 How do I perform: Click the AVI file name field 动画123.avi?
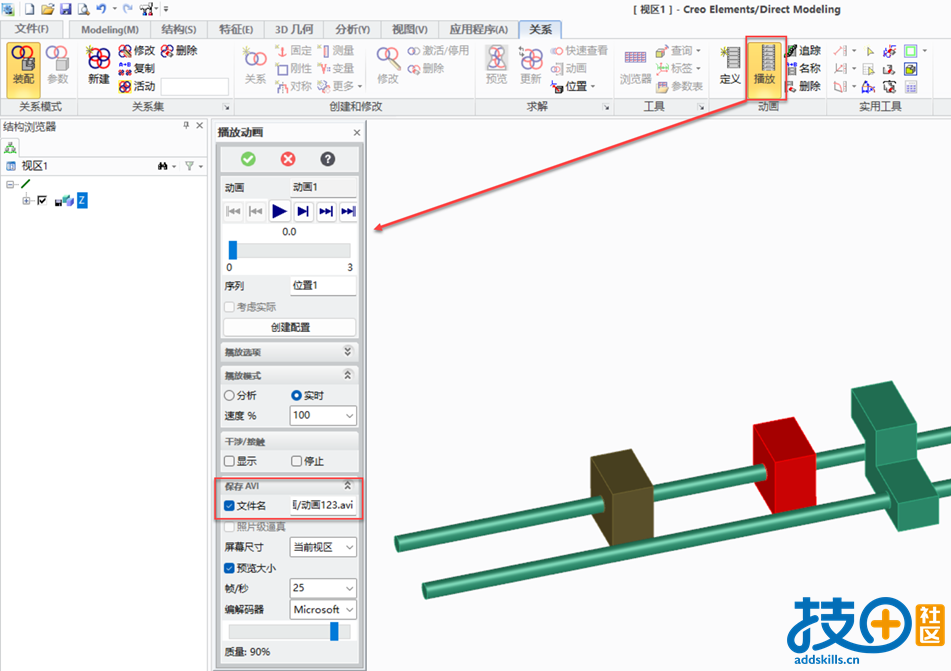[323, 505]
